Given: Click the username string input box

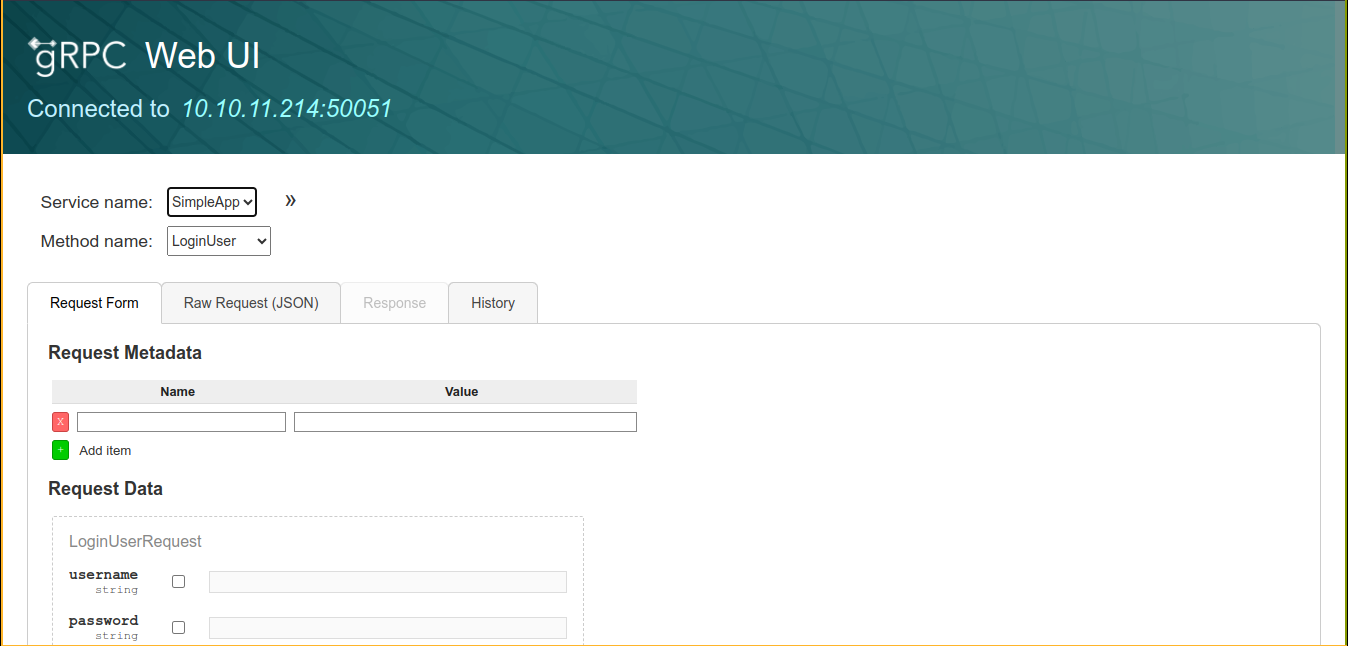Looking at the screenshot, I should pyautogui.click(x=387, y=582).
